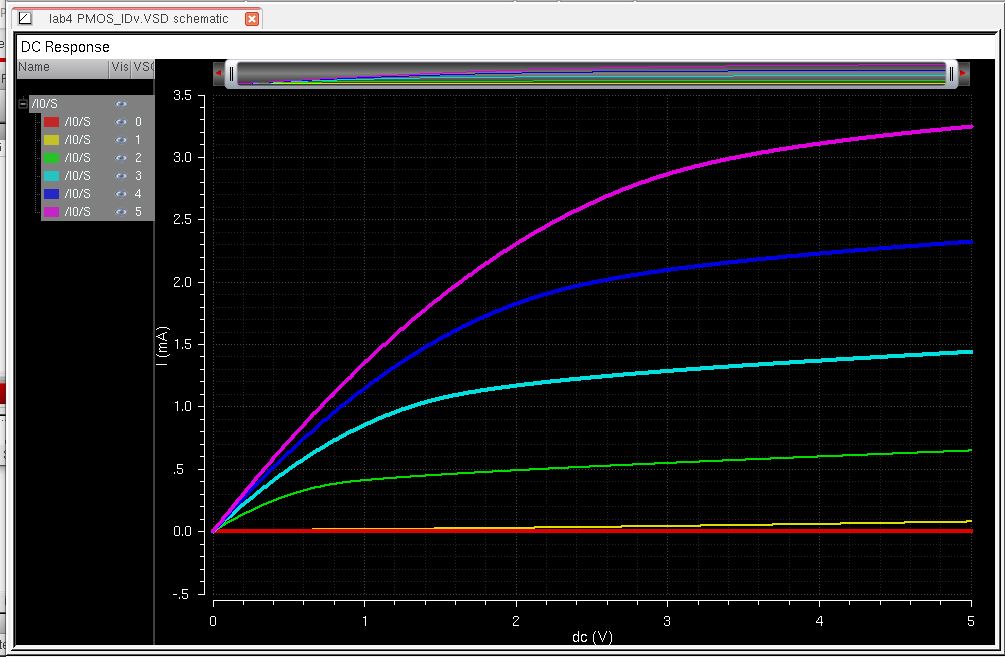Click the red color swatch for trace 0
This screenshot has width=1005, height=657.
pos(51,122)
